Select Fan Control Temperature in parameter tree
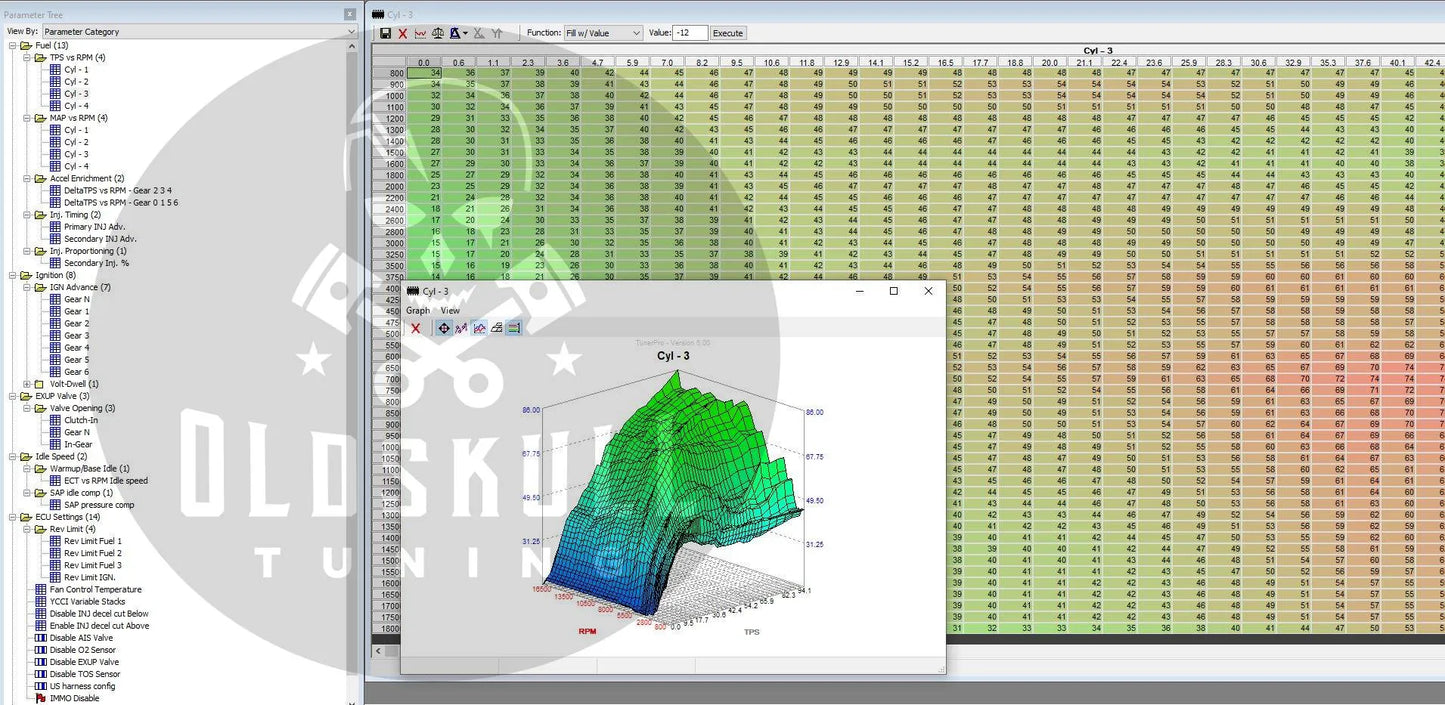The height and width of the screenshot is (705, 1445). point(95,590)
